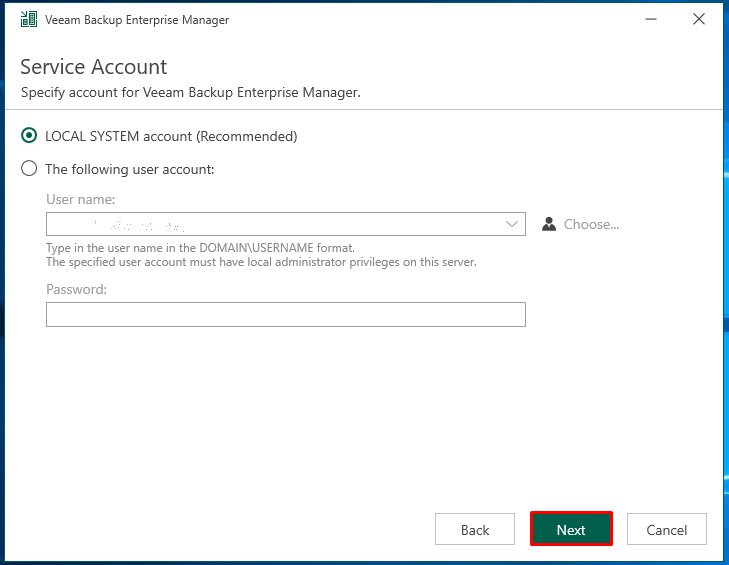This screenshot has width=729, height=565.
Task: Click the 'User name:' label
Action: pos(80,199)
